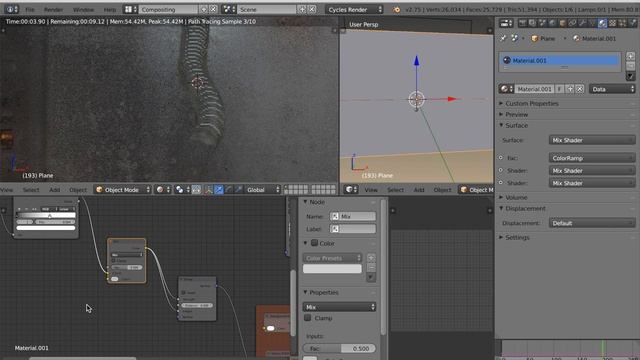Switch to the Physics properties tab
The height and width of the screenshot is (360, 640).
tap(633, 24)
